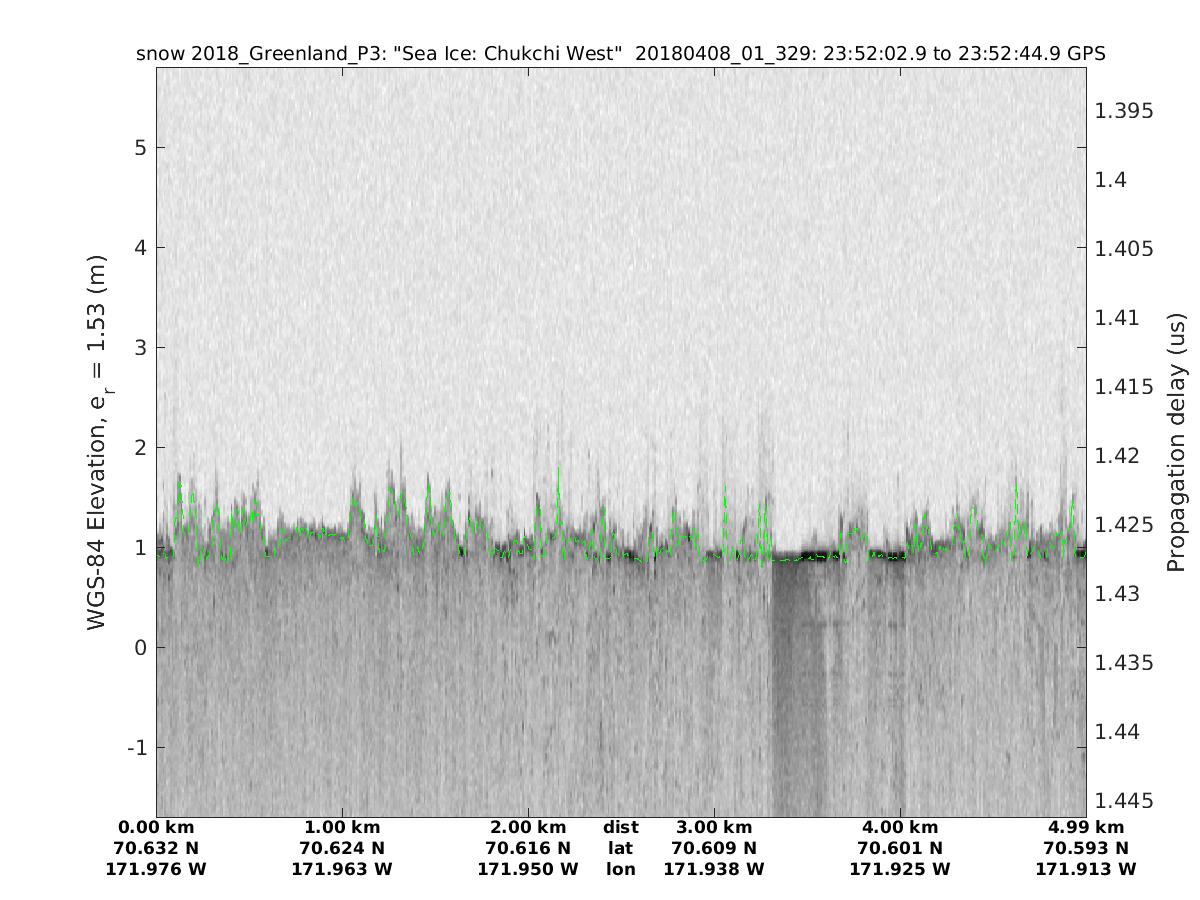This screenshot has height=900, width=1200.
Task: Click the 70.593 N latitude value
Action: 1086,849
